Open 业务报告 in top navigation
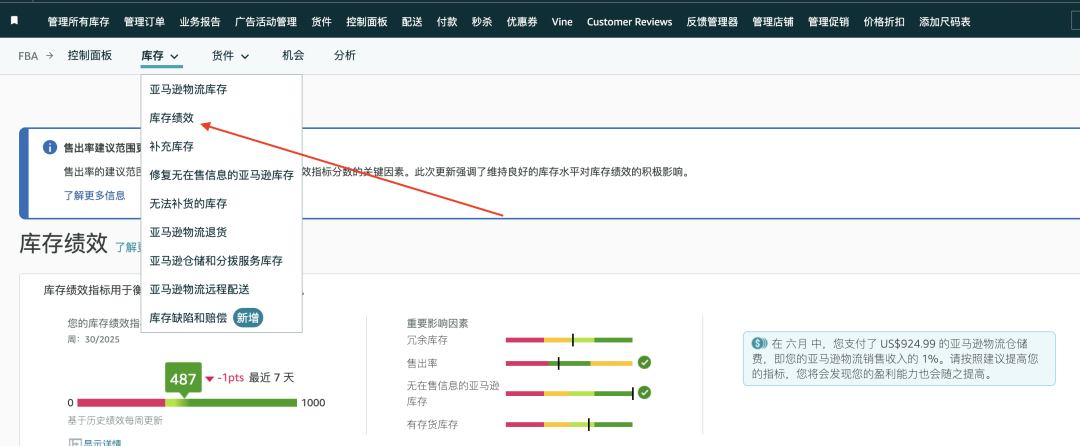The height and width of the screenshot is (446, 1080). (x=200, y=21)
